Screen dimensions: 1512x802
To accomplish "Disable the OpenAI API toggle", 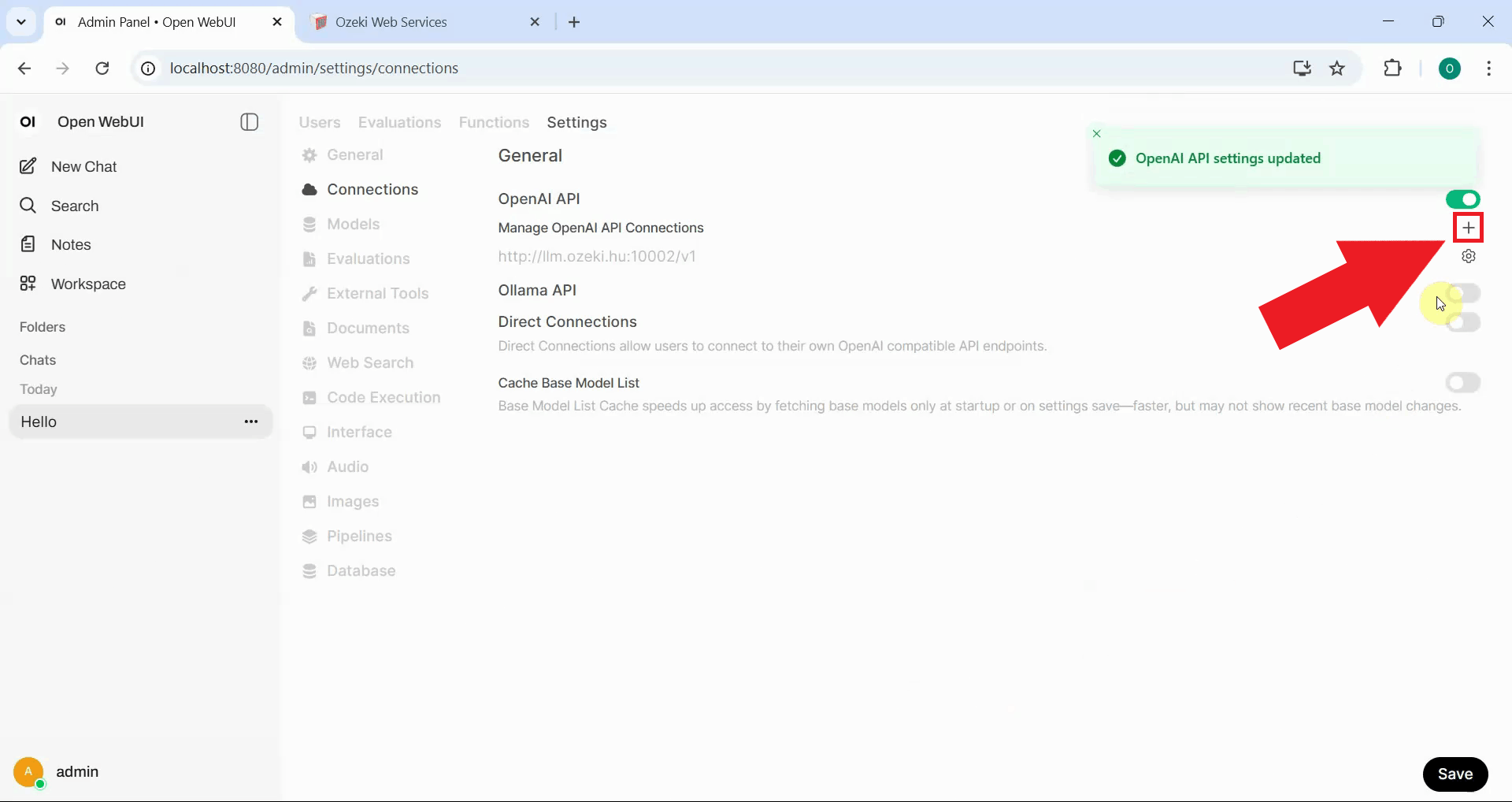I will point(1463,199).
